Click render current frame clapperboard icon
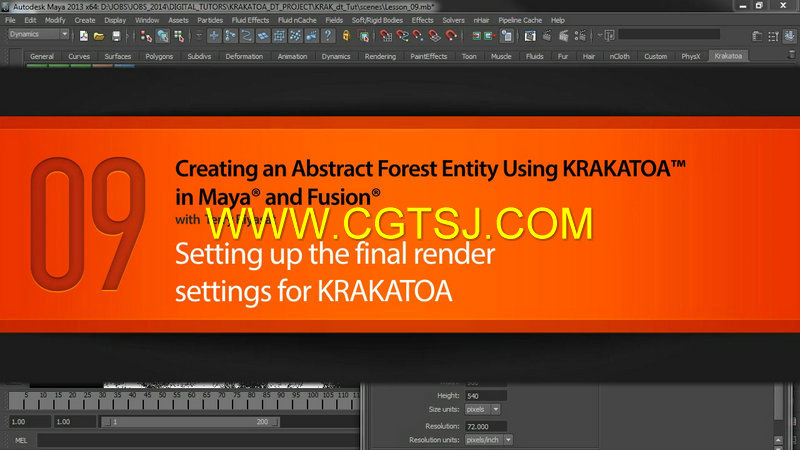 pyautogui.click(x=547, y=36)
